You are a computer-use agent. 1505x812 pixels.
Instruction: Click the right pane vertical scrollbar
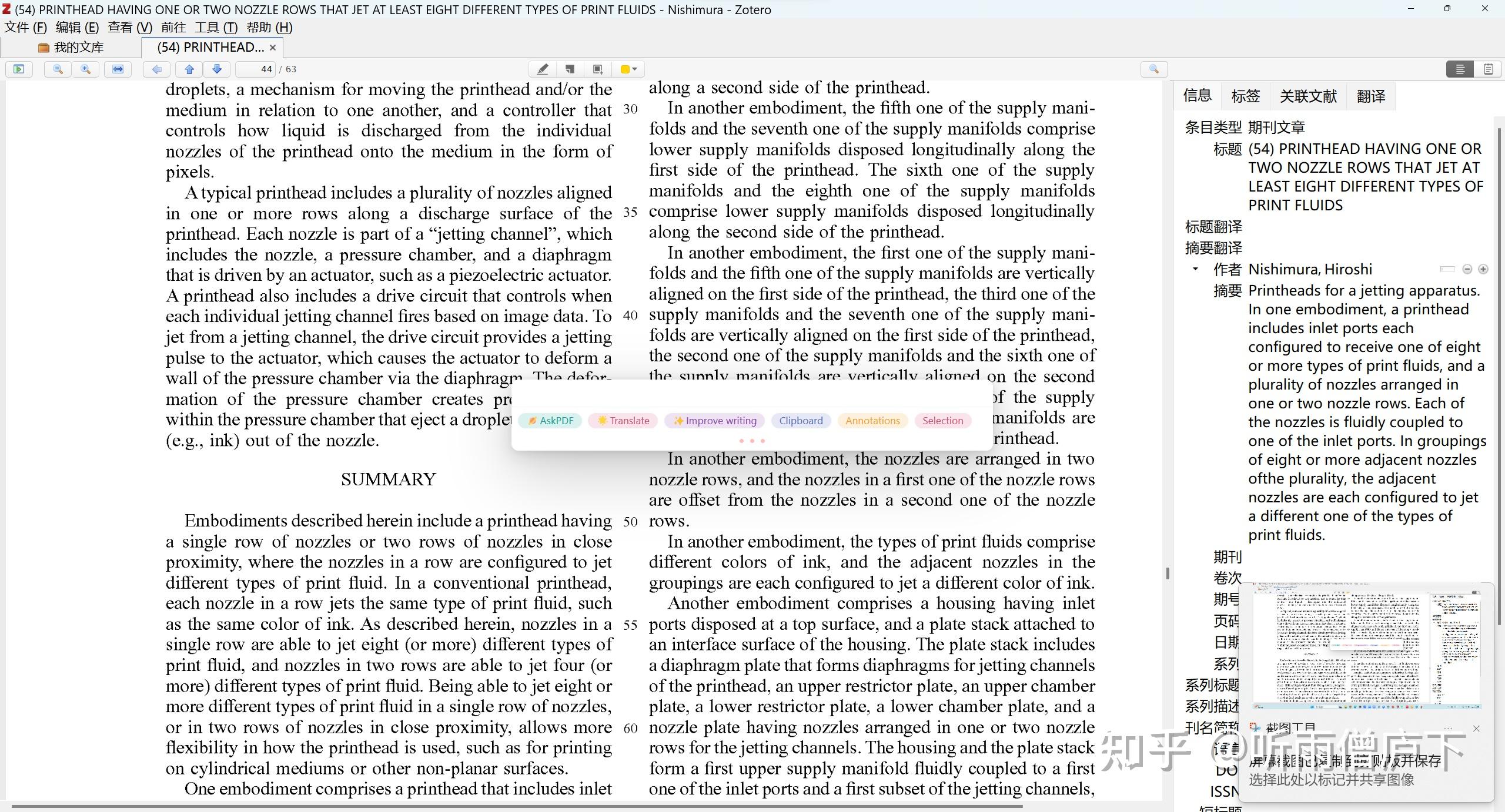point(1498,376)
